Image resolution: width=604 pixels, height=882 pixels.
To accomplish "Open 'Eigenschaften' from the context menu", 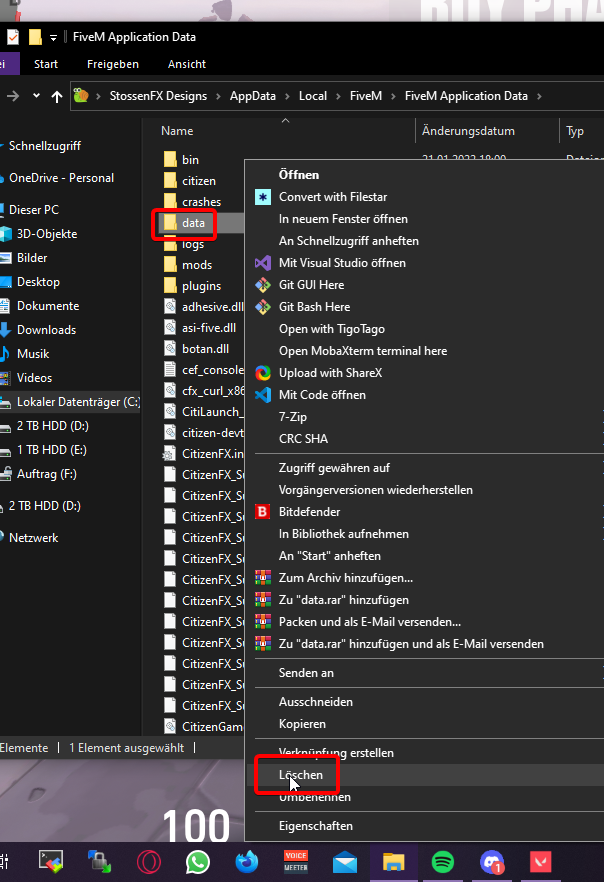I will coord(315,826).
